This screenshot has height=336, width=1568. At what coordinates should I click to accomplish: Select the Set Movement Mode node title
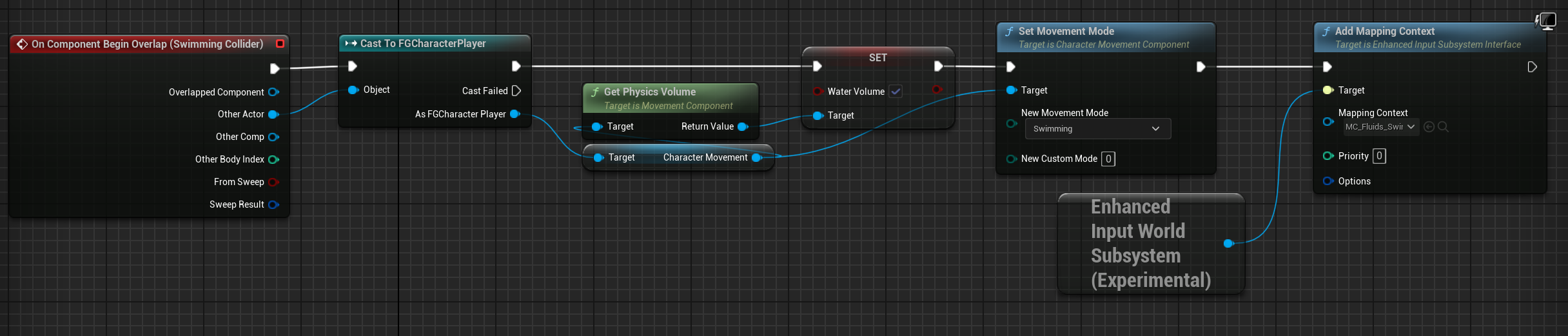pyautogui.click(x=1066, y=31)
